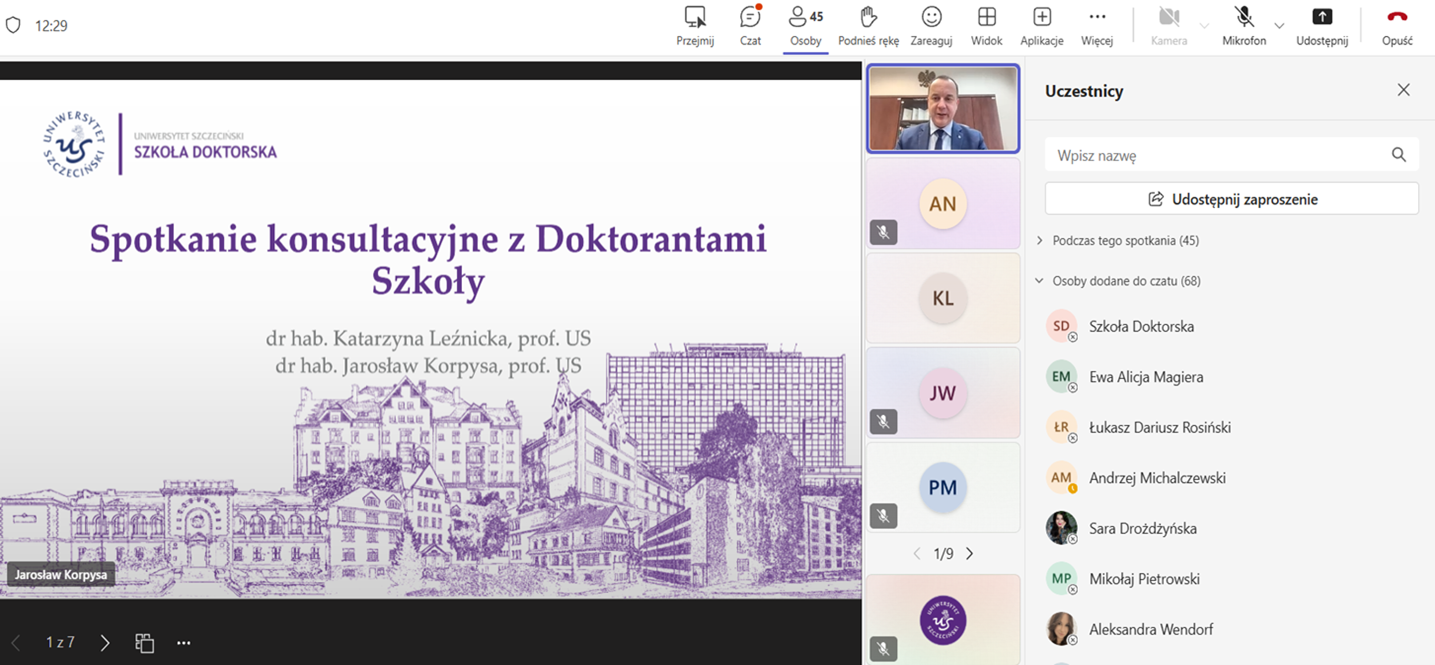Start sharing with Udostępnij

(1322, 26)
